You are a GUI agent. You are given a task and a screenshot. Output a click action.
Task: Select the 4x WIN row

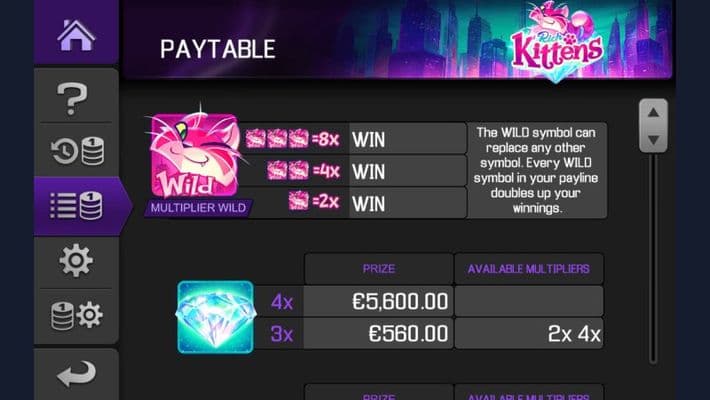(353, 171)
